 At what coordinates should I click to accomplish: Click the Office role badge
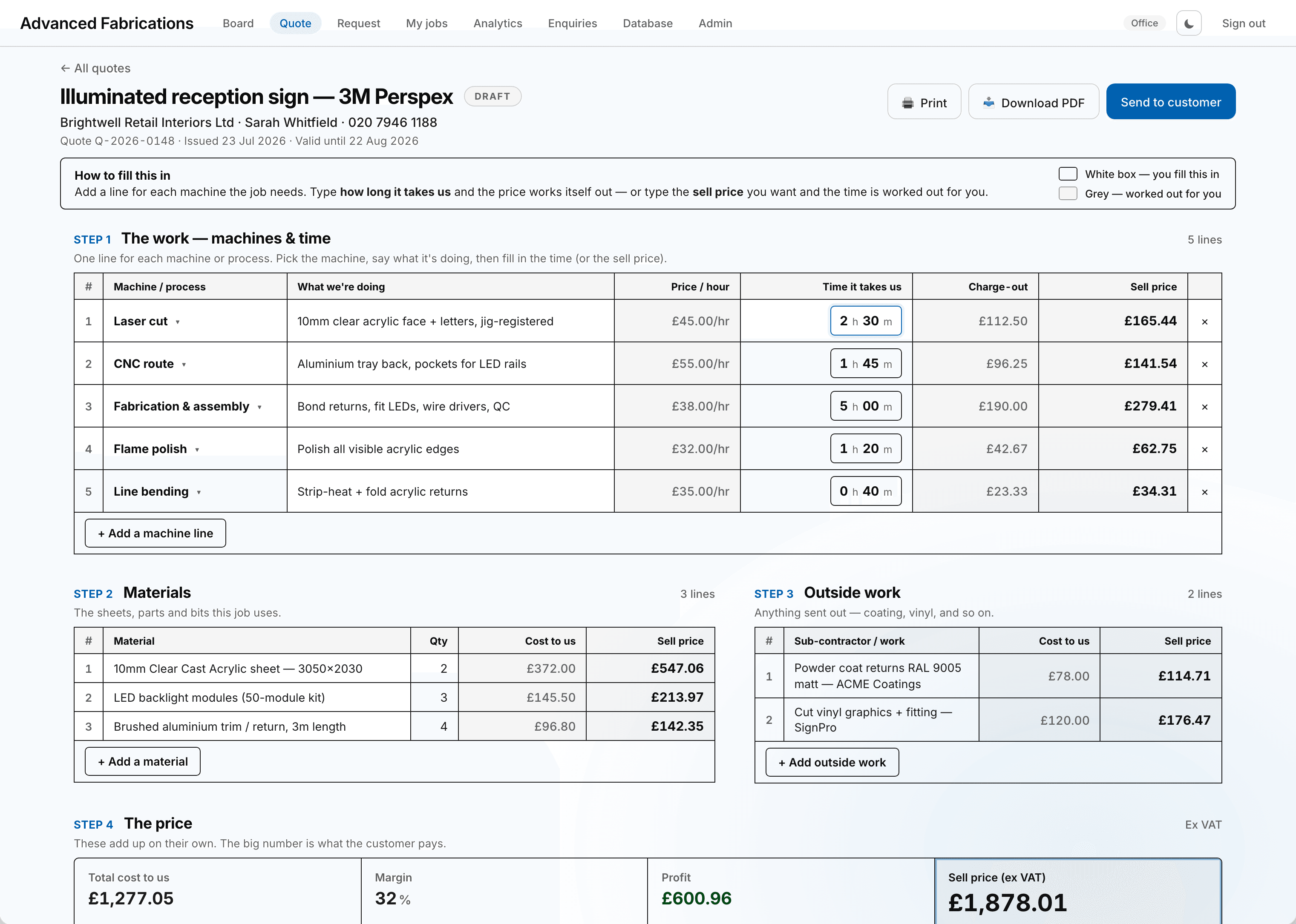click(x=1144, y=23)
